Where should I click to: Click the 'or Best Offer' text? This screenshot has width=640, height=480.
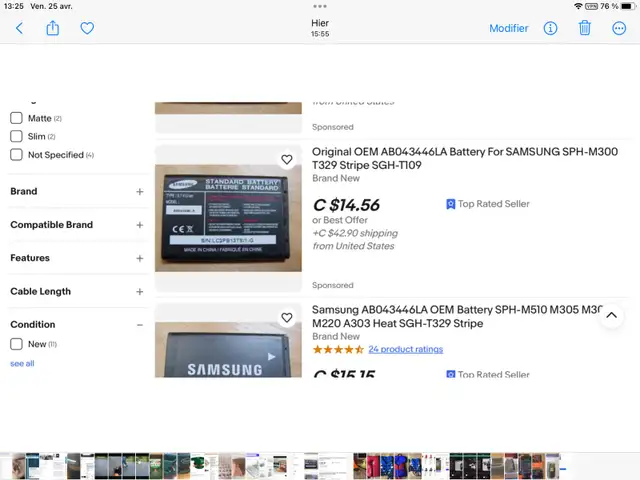pos(340,220)
